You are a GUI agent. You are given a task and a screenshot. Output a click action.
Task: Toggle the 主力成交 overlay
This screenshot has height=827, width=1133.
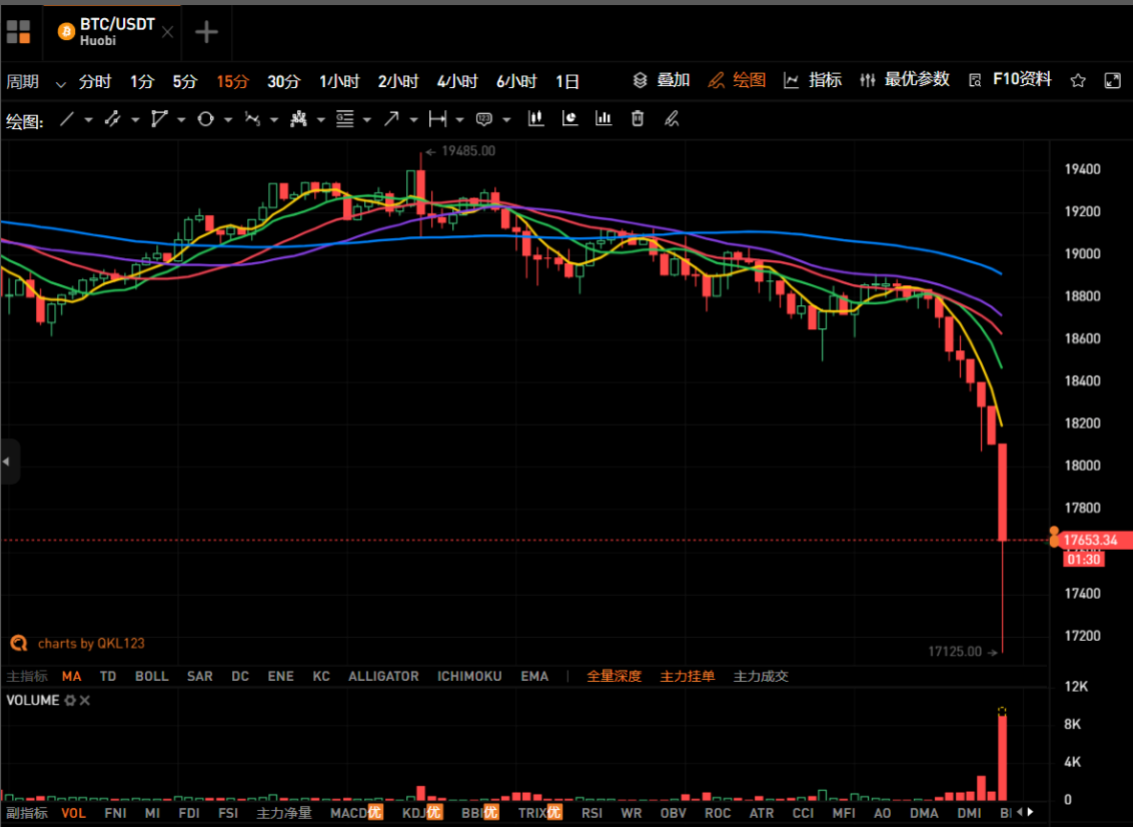(x=760, y=676)
